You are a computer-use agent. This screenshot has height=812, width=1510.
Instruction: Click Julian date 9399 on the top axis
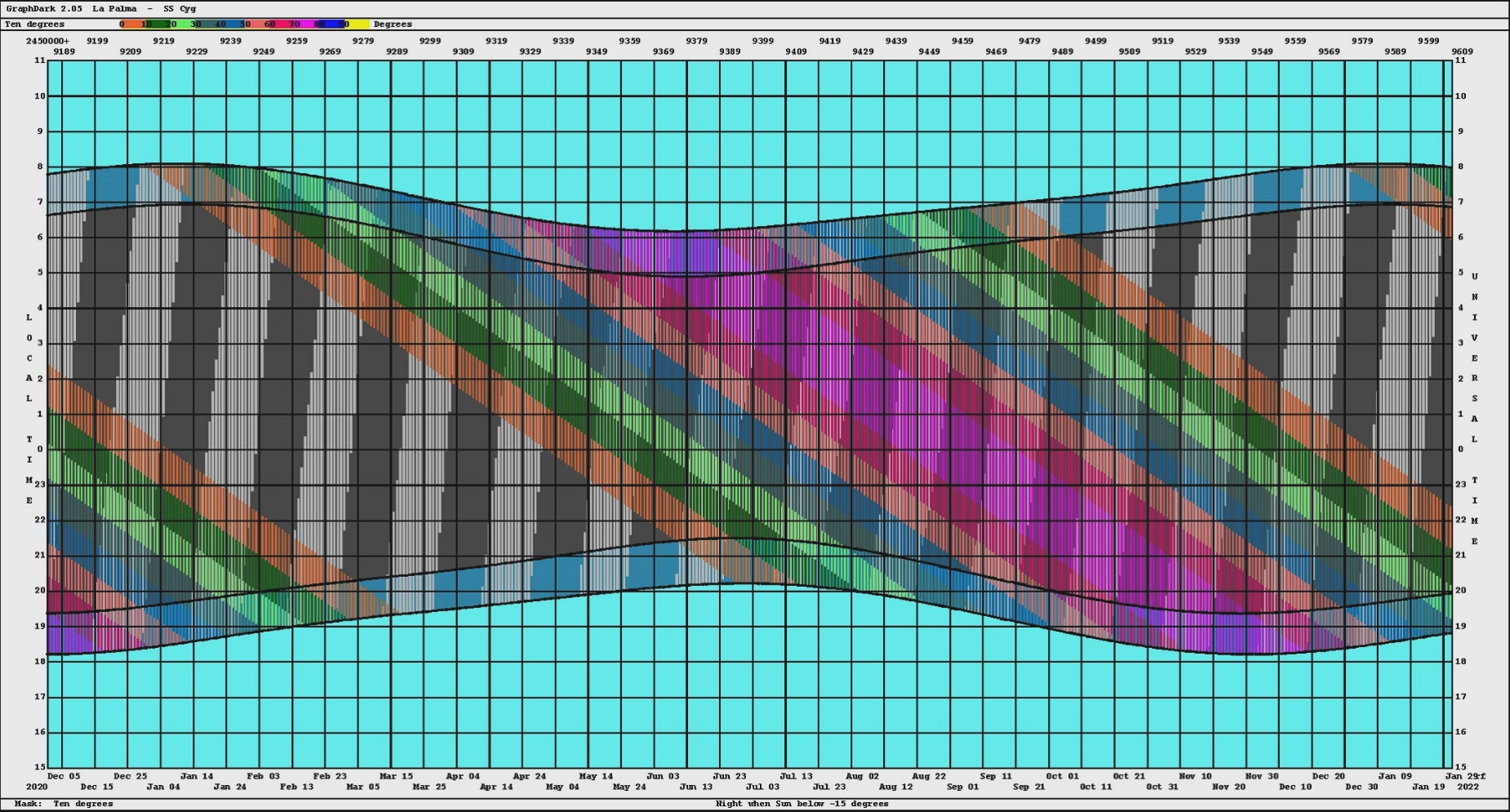tap(762, 41)
